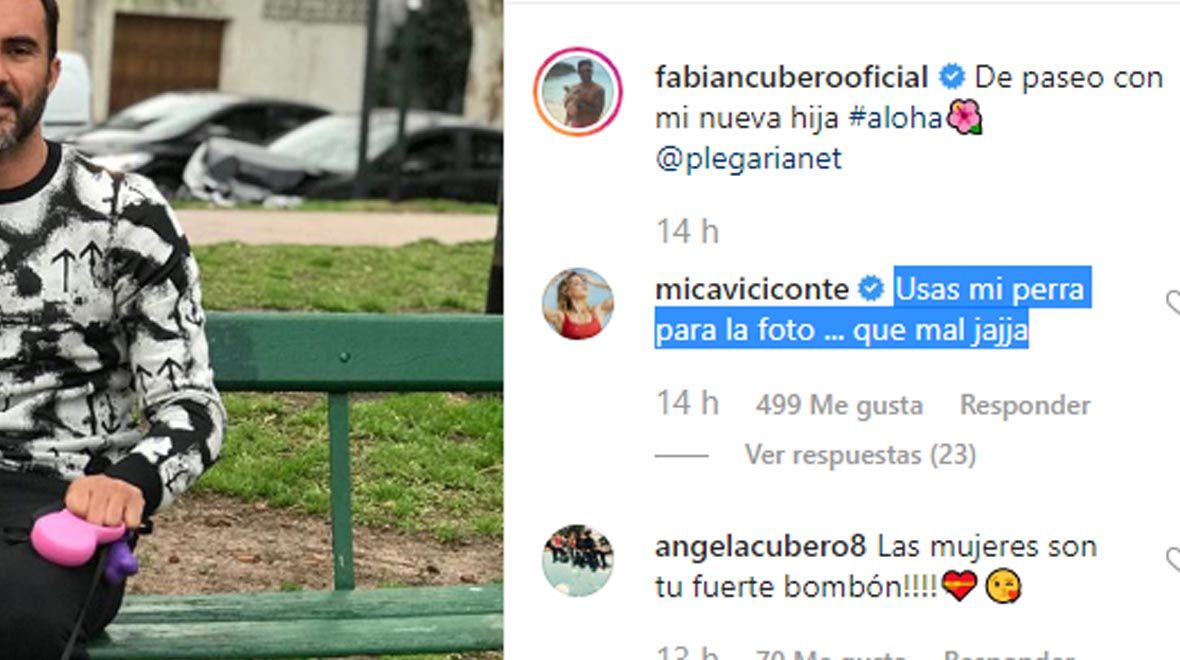This screenshot has width=1180, height=660.
Task: Click fabiancuberooficial's blue verified badge
Action: pos(951,77)
